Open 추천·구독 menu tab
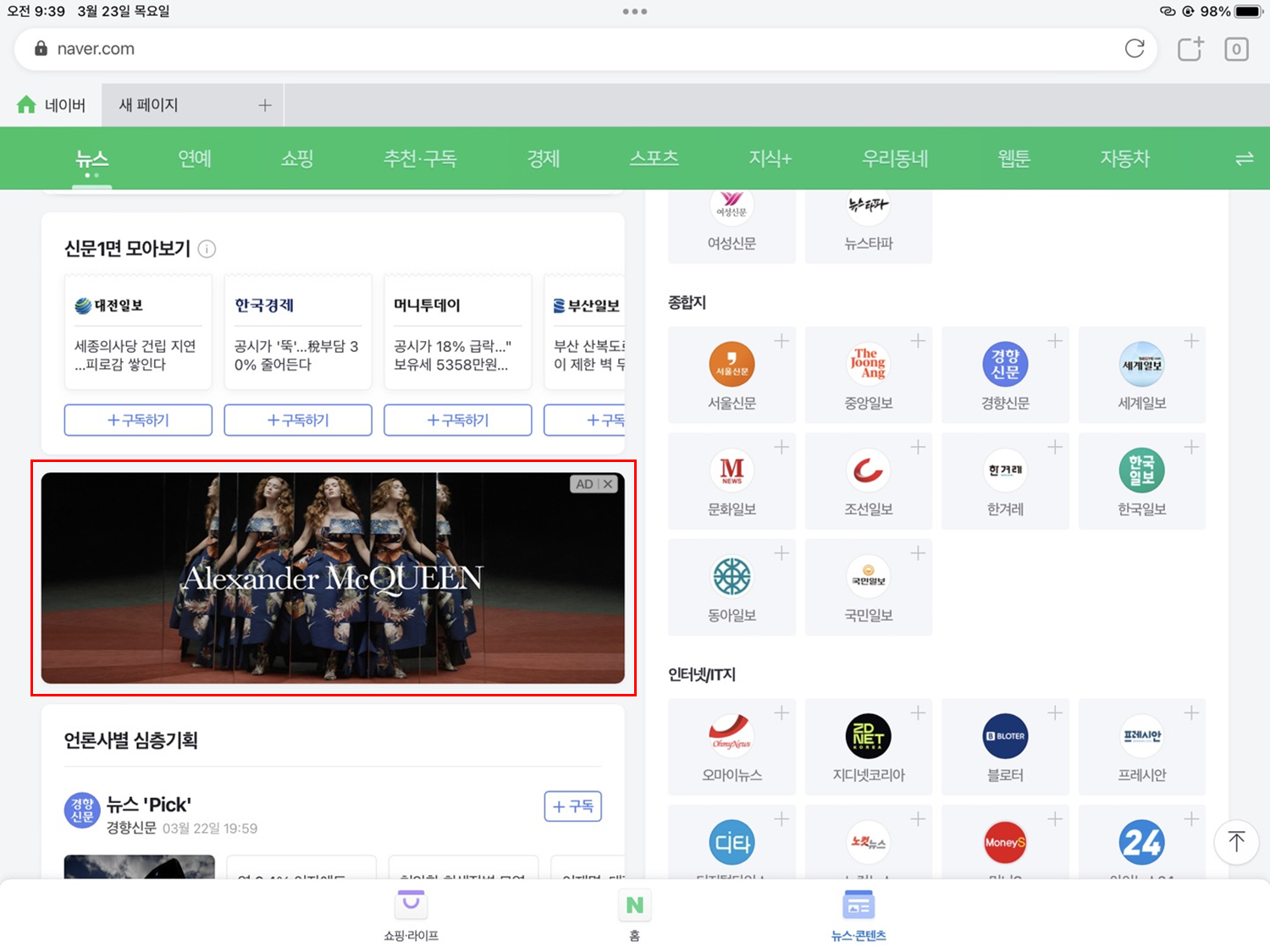This screenshot has width=1270, height=952. point(420,158)
